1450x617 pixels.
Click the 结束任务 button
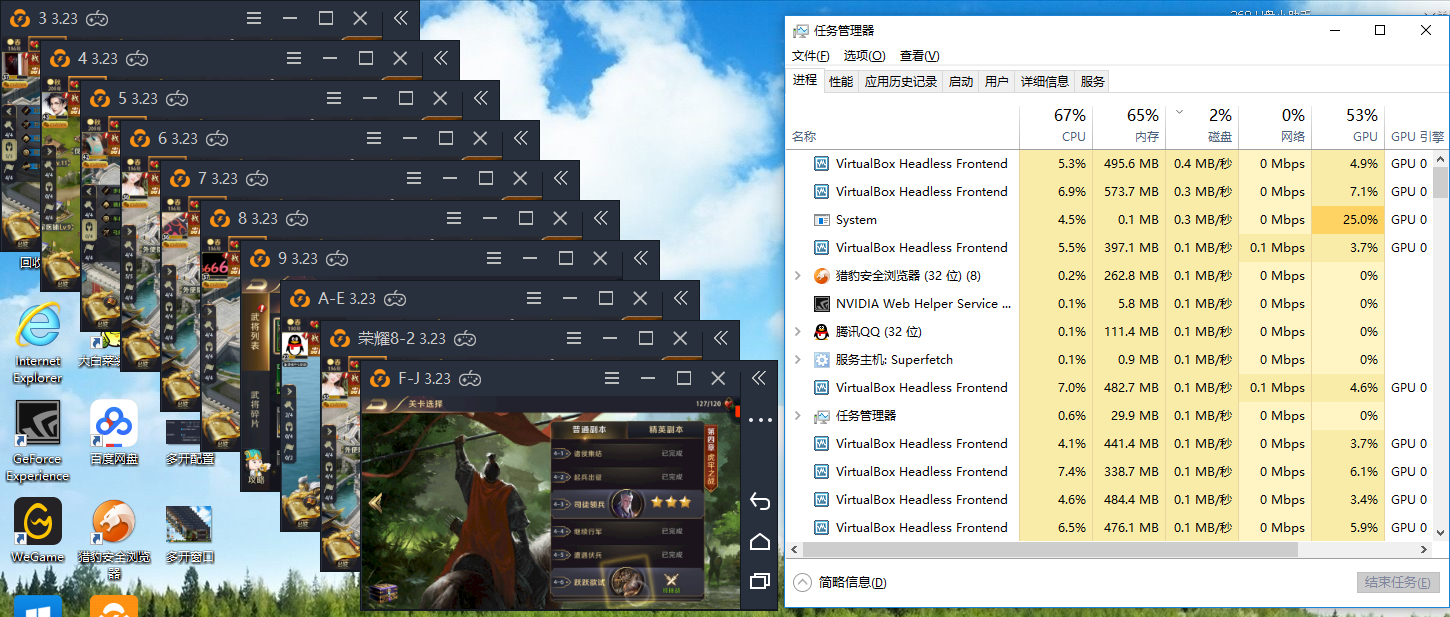tap(1398, 583)
